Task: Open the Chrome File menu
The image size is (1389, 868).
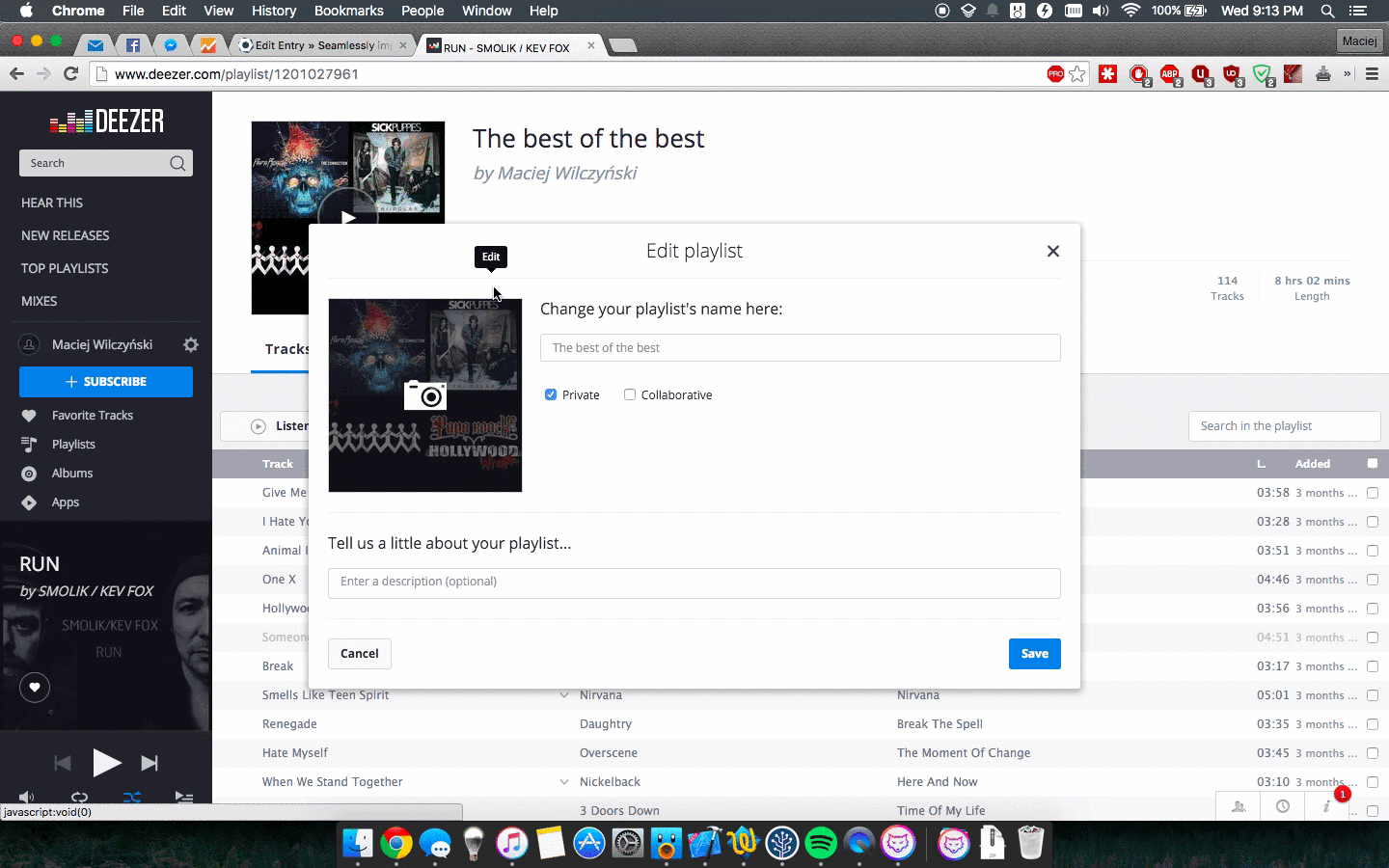Action: click(133, 11)
